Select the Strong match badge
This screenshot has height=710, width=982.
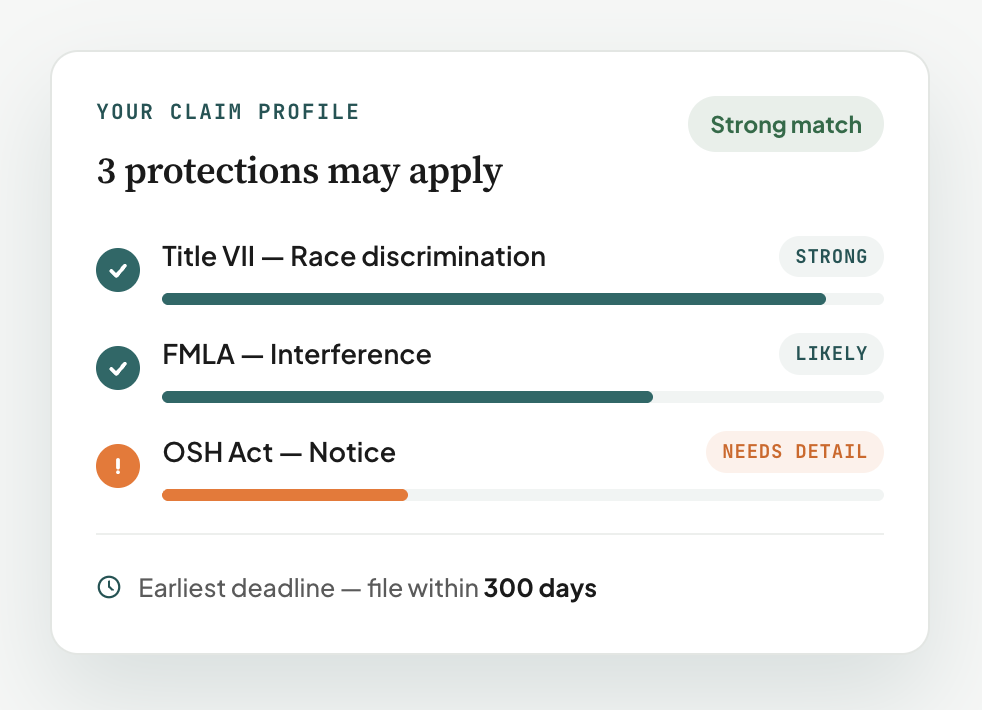[786, 124]
